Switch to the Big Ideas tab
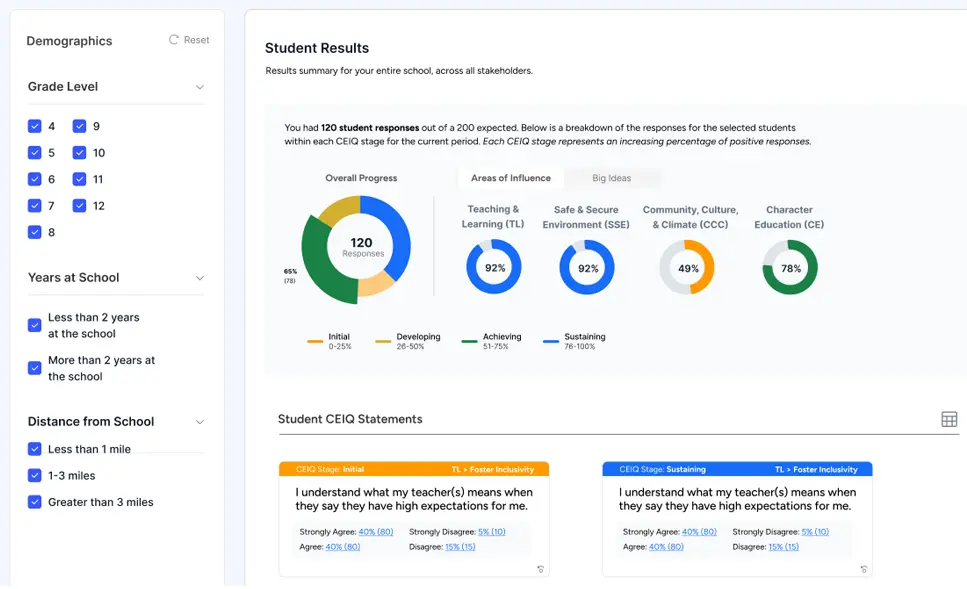This screenshot has height=589, width=967. pos(613,178)
